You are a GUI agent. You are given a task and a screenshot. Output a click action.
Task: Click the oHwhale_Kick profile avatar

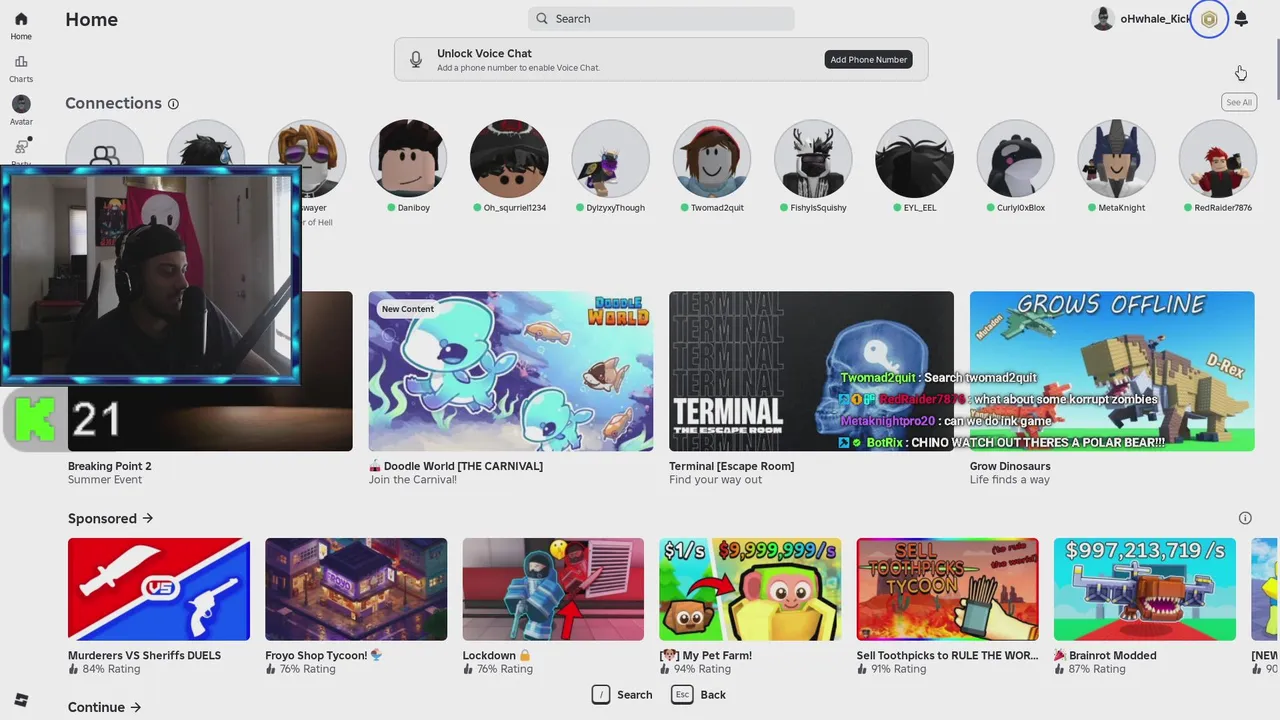pyautogui.click(x=1103, y=19)
